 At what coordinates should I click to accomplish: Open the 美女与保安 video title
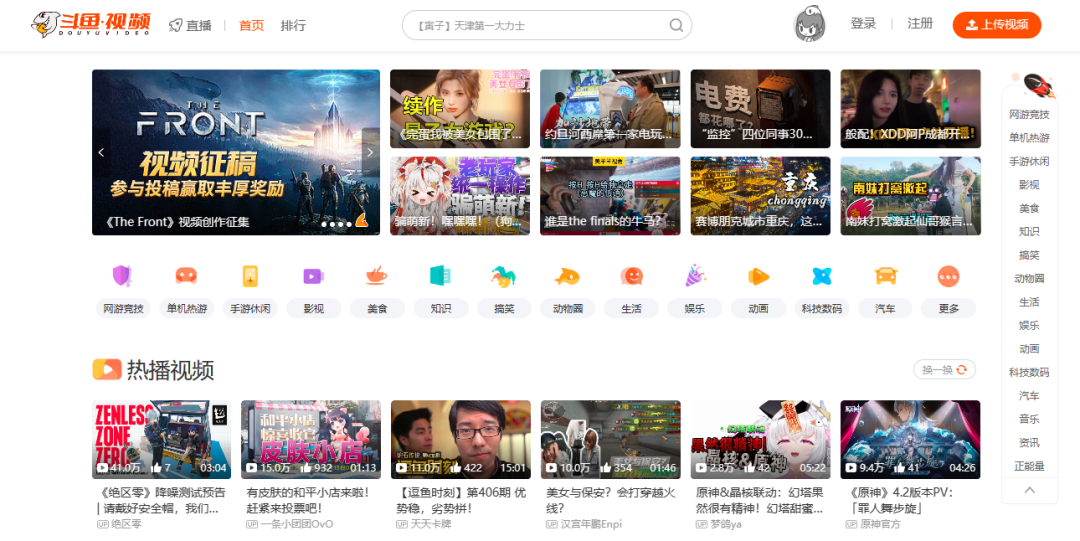tap(610, 500)
